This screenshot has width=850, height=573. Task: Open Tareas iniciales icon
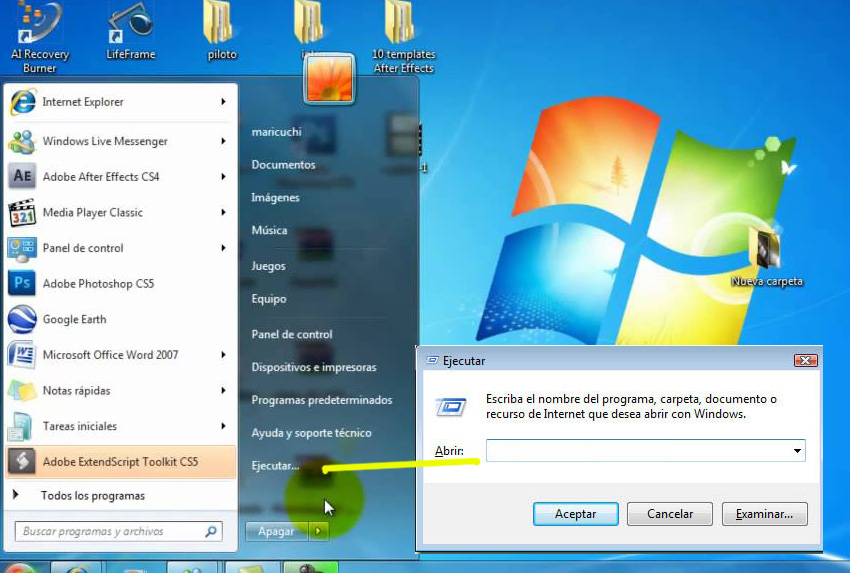coord(22,427)
